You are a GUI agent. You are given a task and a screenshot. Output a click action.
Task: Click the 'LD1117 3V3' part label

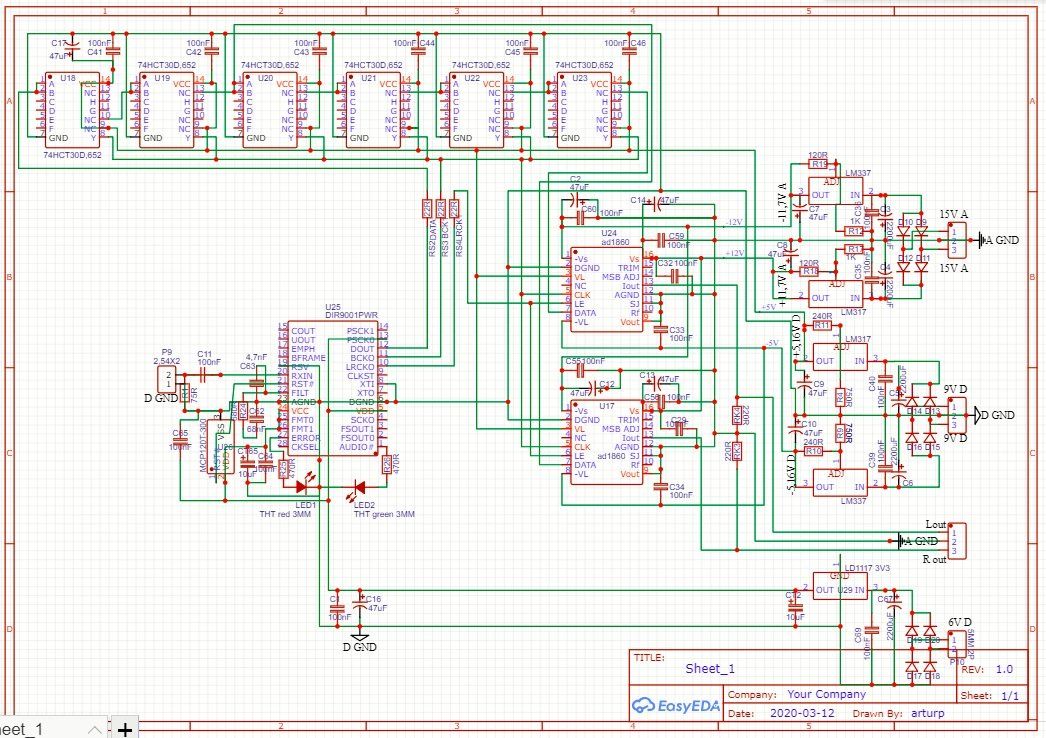(x=867, y=568)
